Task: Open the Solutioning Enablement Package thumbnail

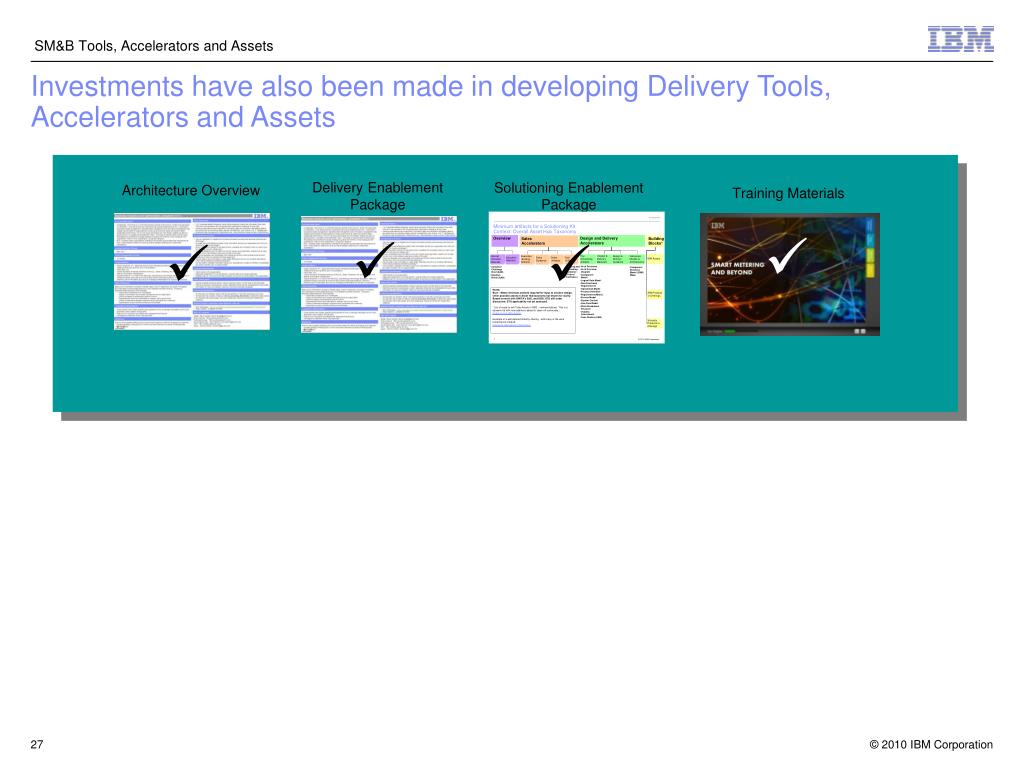Action: pos(577,278)
